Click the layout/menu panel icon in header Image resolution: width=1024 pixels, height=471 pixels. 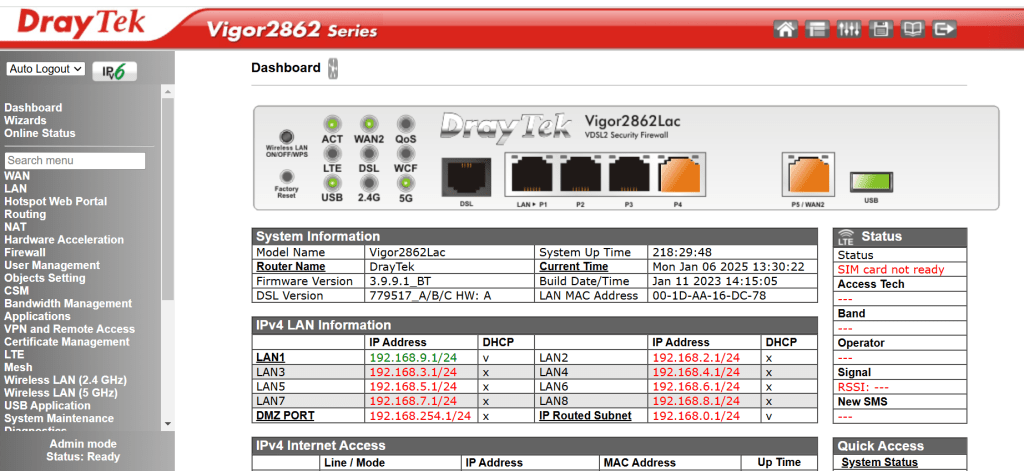(817, 29)
